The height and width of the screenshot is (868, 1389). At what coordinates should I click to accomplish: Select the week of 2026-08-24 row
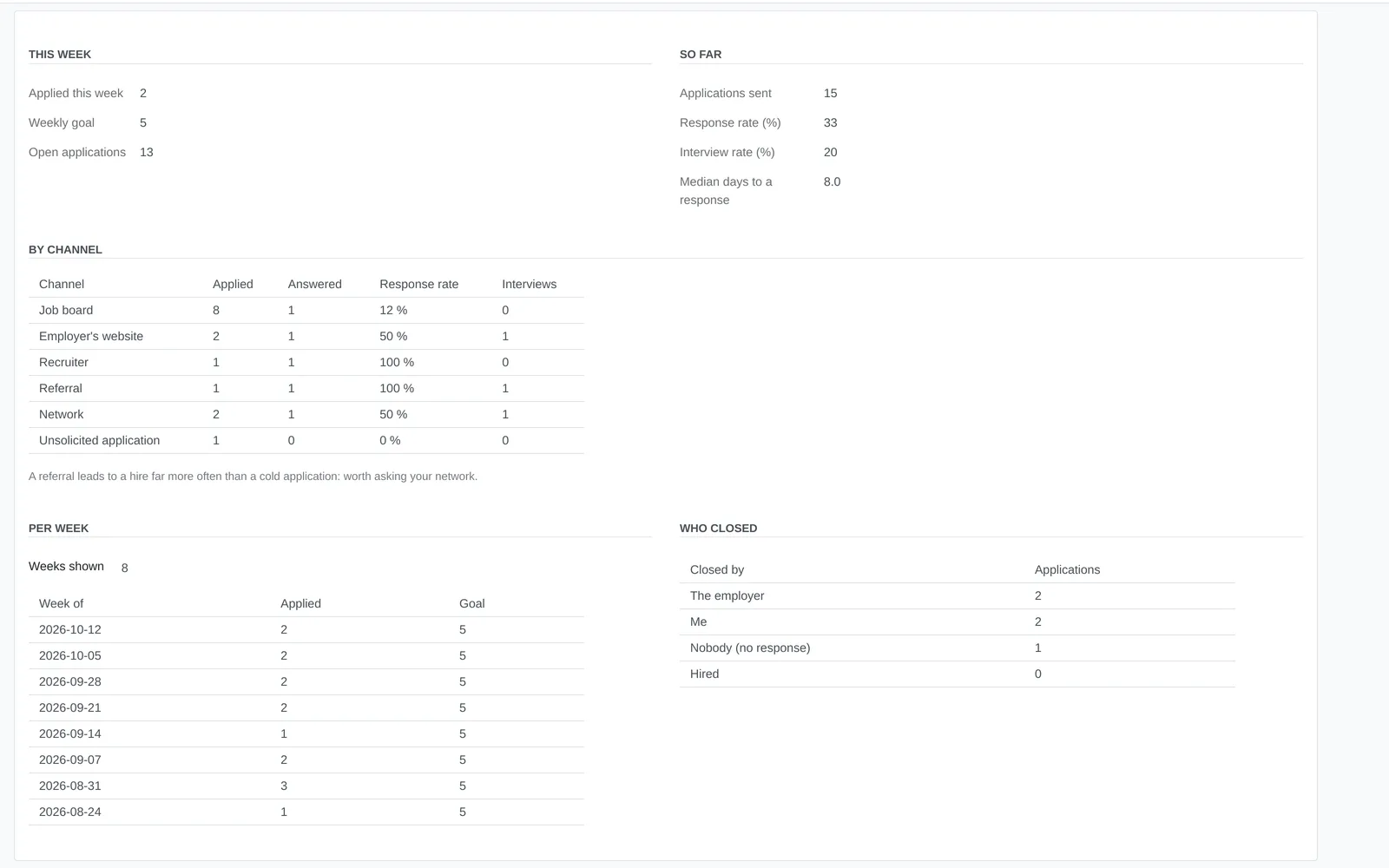coord(306,812)
